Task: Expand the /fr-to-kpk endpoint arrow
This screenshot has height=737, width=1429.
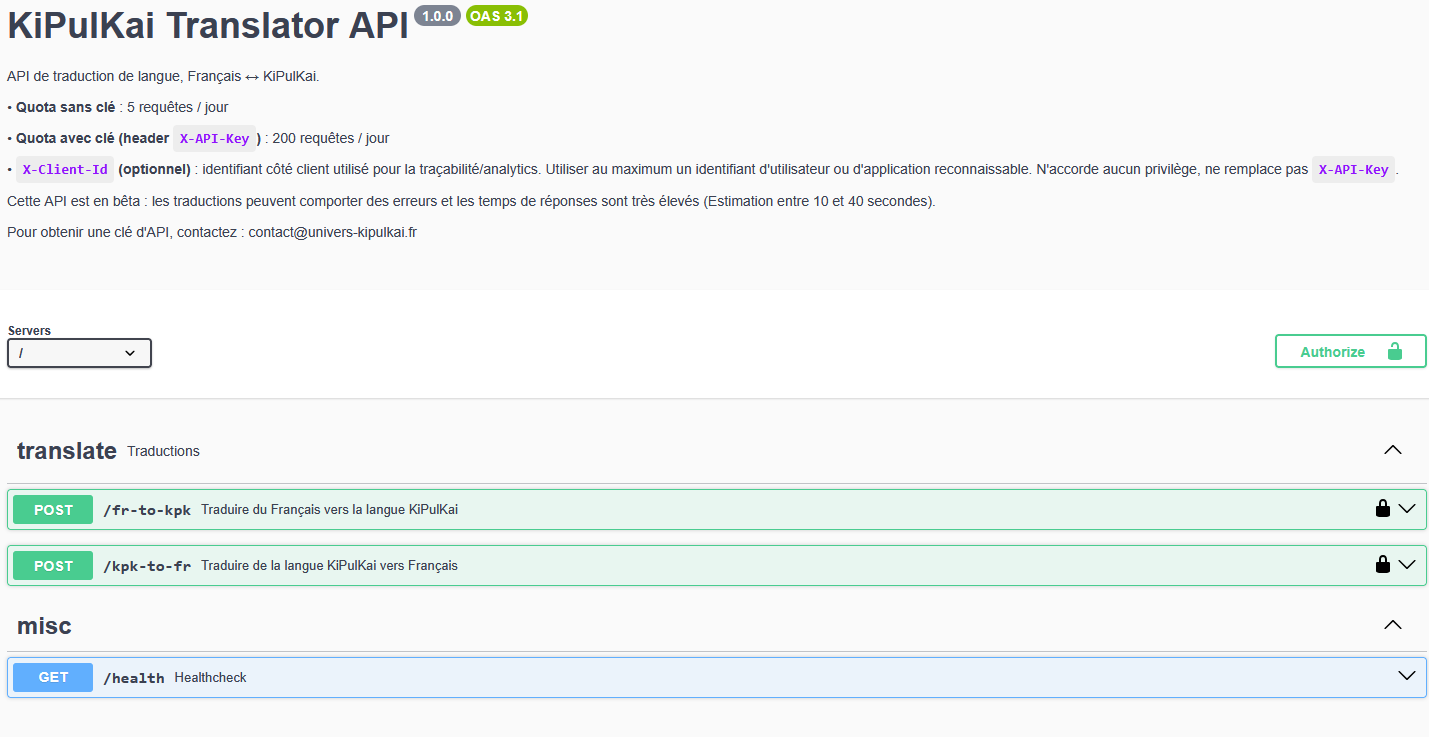Action: (1407, 509)
